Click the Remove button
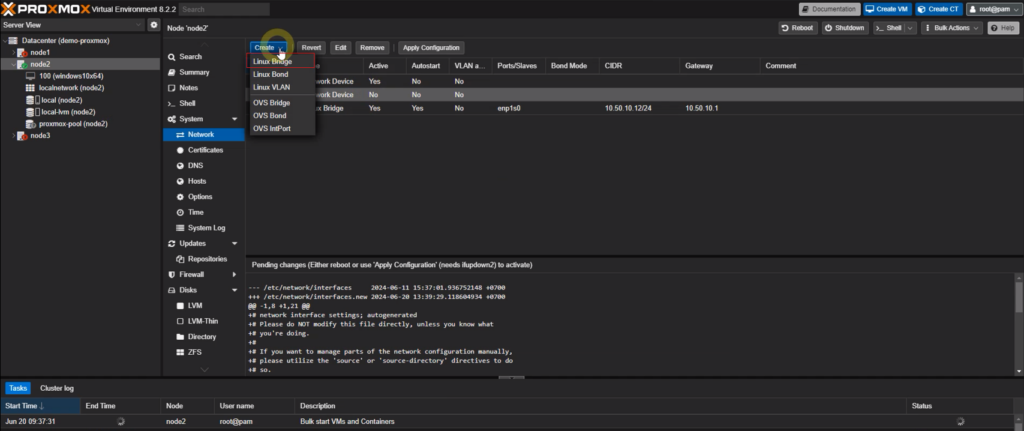 [372, 48]
